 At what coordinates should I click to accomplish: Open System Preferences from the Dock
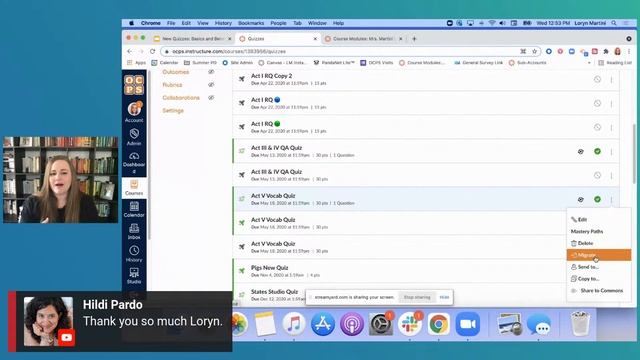(381, 324)
